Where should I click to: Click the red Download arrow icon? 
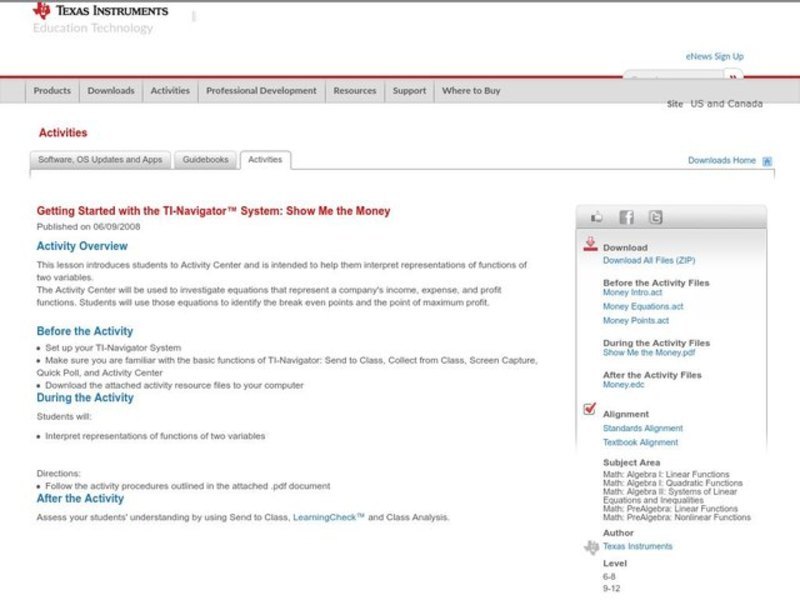coord(590,245)
